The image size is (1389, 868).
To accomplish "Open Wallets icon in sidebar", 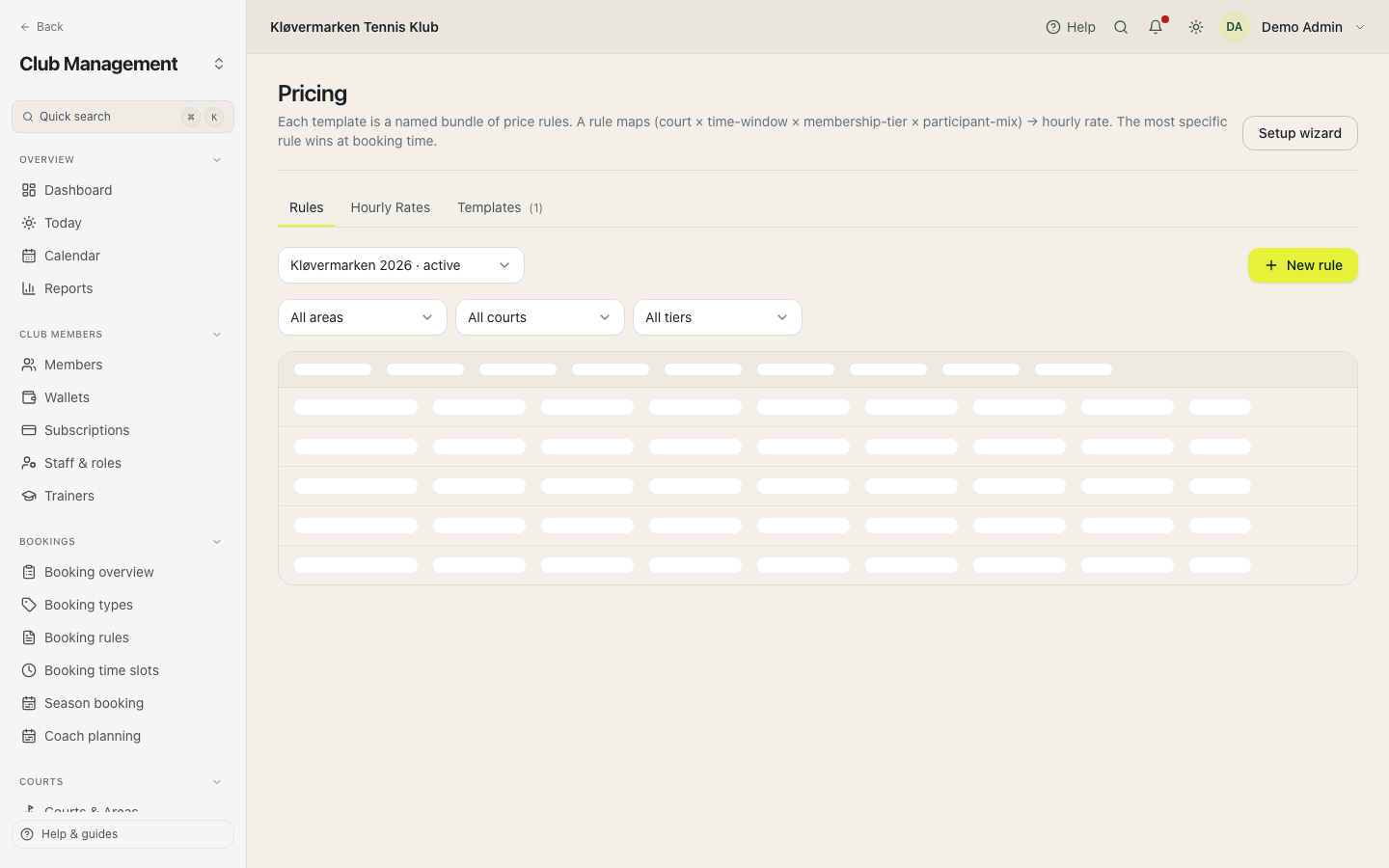I will 29,397.
